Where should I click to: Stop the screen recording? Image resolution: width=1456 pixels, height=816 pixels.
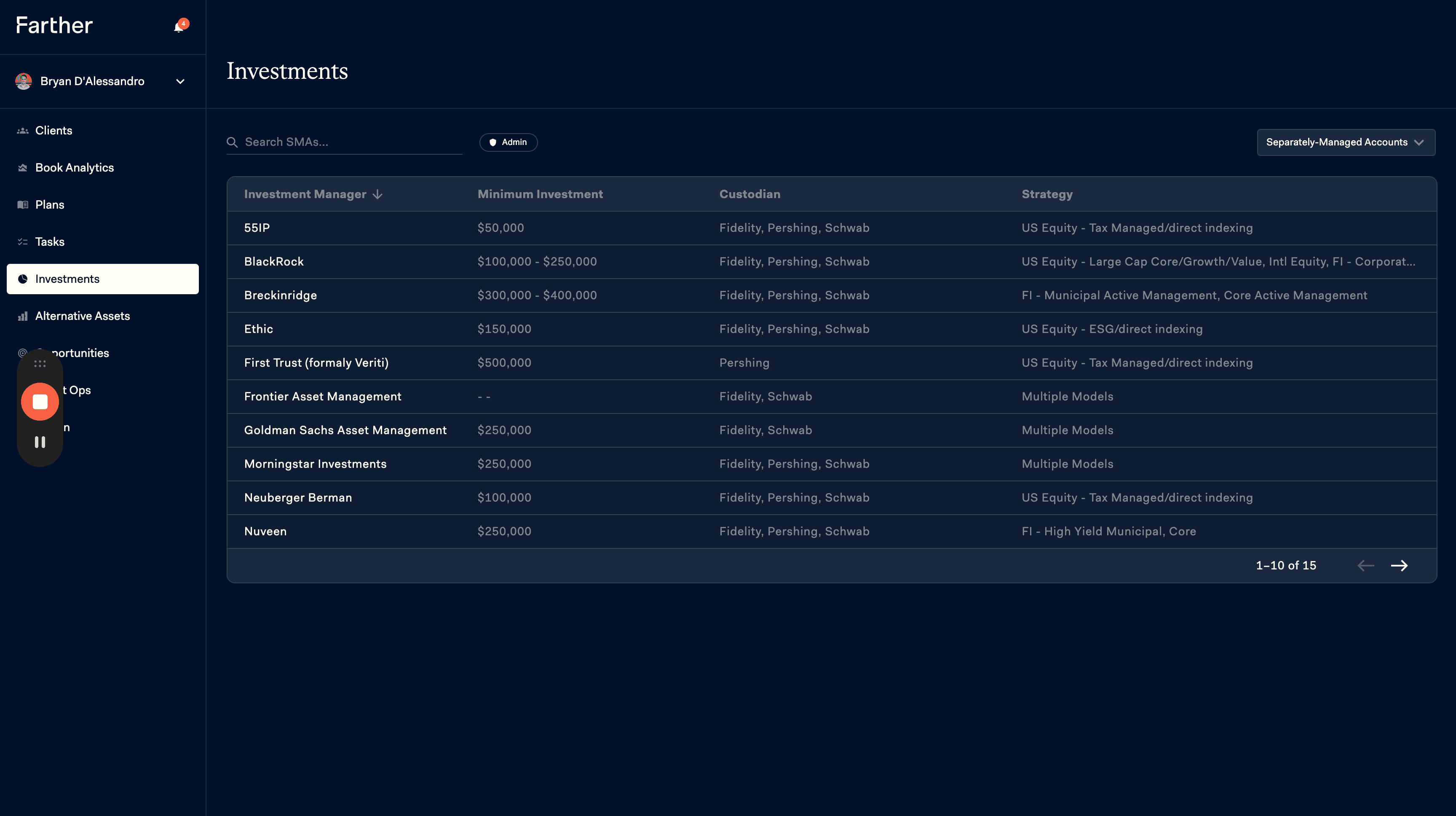40,402
